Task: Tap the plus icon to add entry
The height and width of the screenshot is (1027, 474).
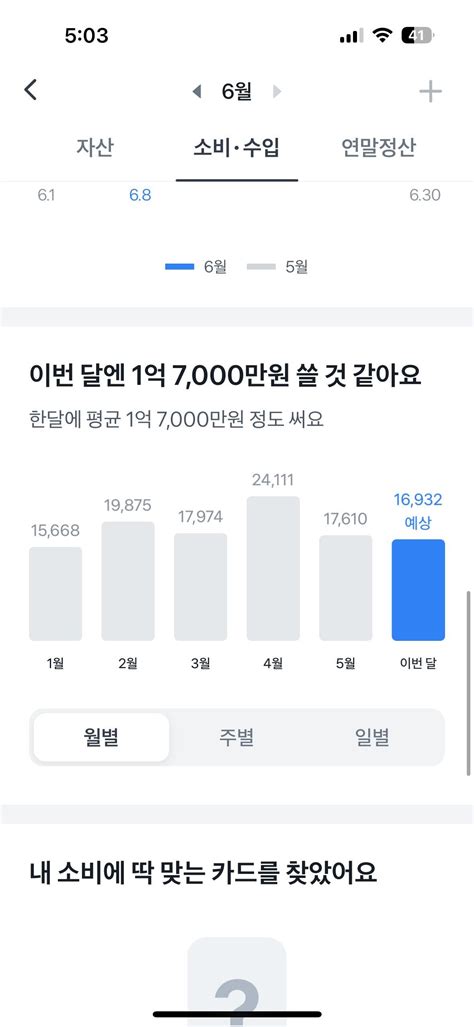Action: point(430,91)
